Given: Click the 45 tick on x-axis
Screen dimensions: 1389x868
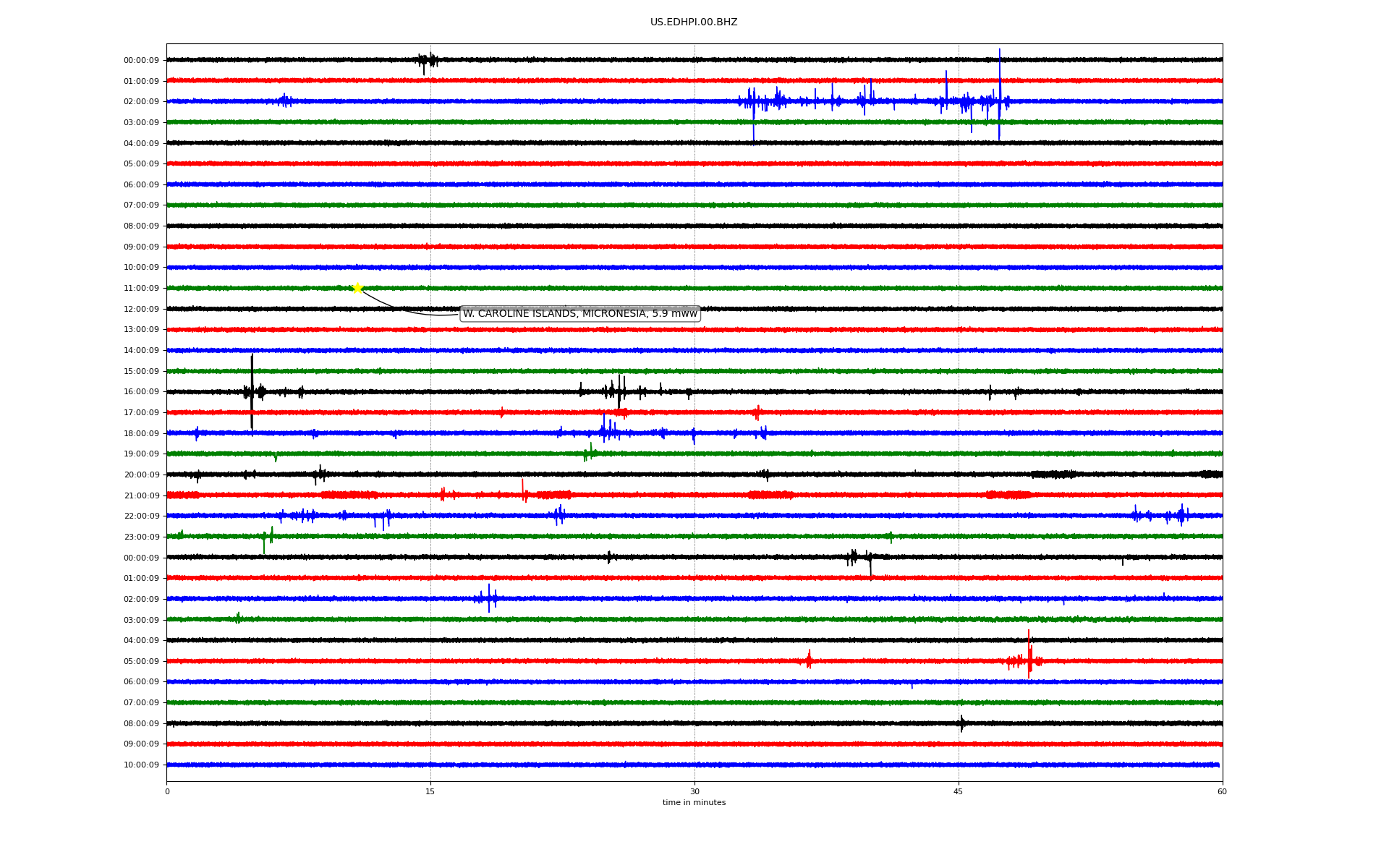Looking at the screenshot, I should 958,791.
